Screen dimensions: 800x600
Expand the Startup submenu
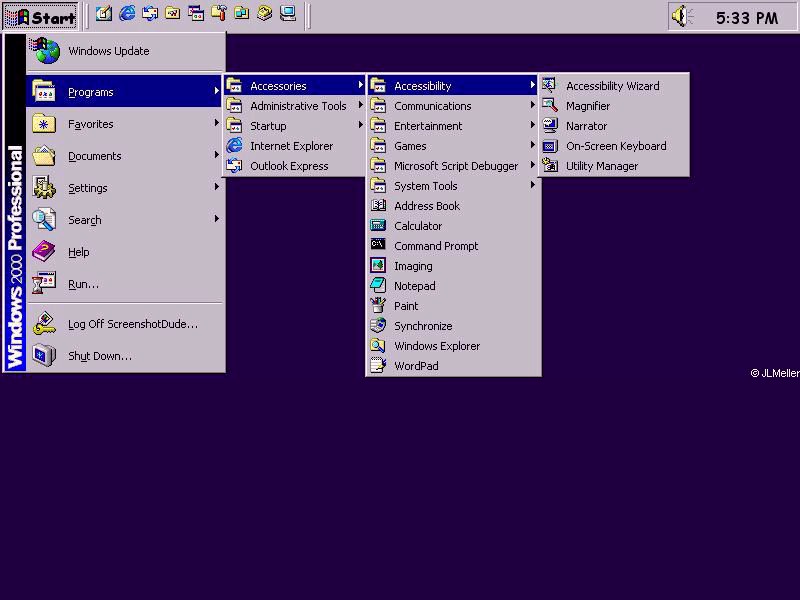294,126
